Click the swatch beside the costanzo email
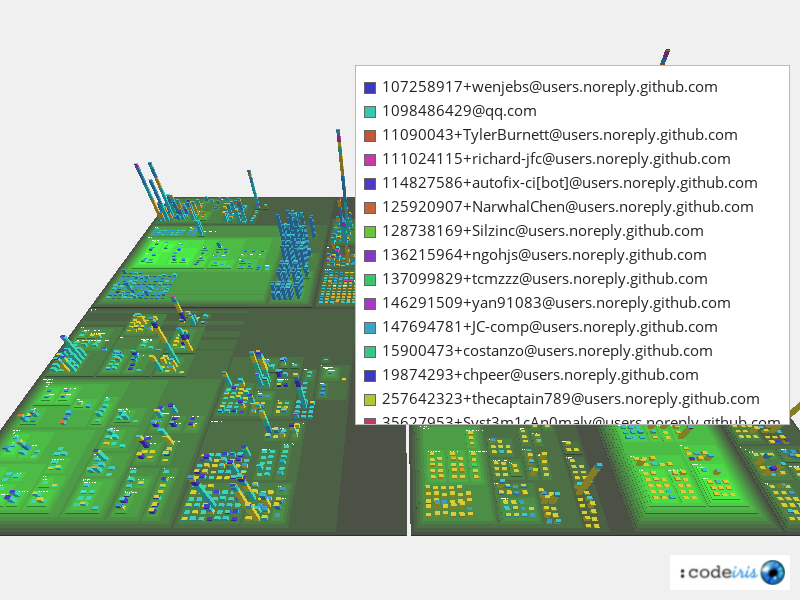Image resolution: width=800 pixels, height=600 pixels. click(x=370, y=352)
